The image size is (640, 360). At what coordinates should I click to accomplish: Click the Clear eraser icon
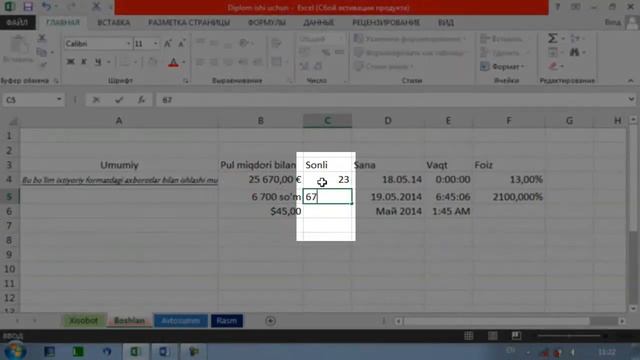(x=553, y=66)
